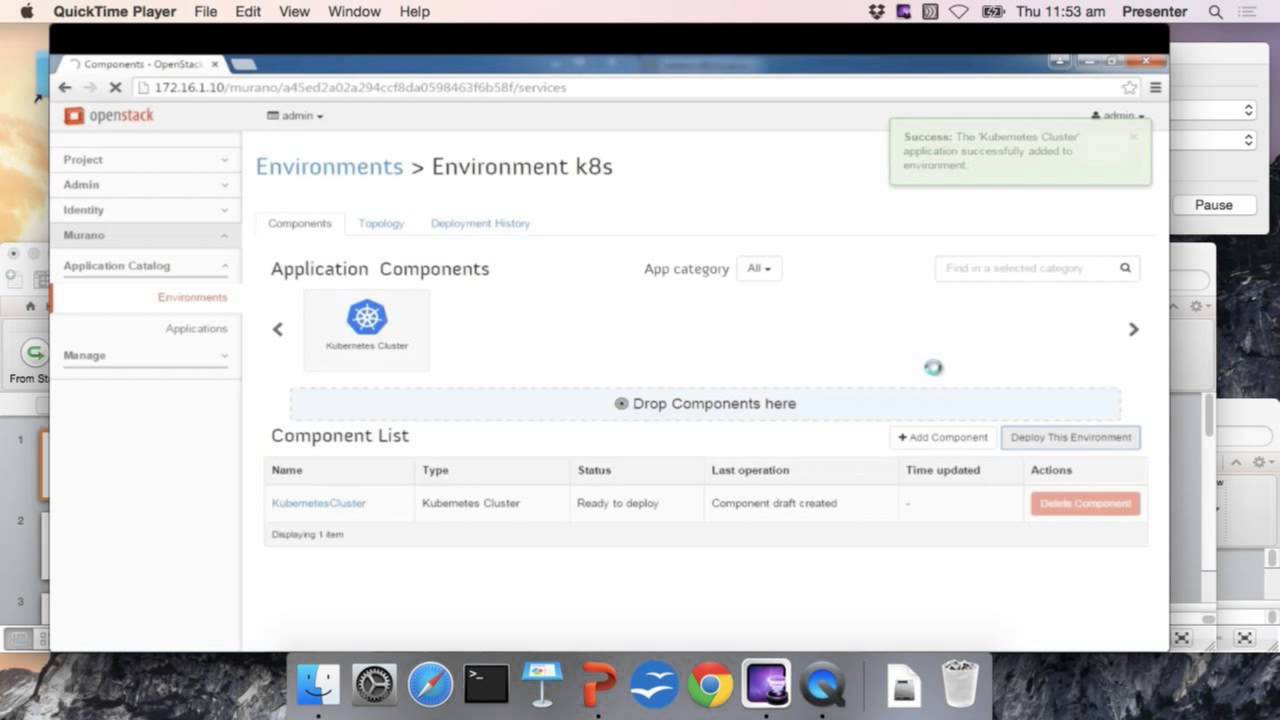
Task: Collapse the Murano sidebar section
Action: tap(145, 235)
